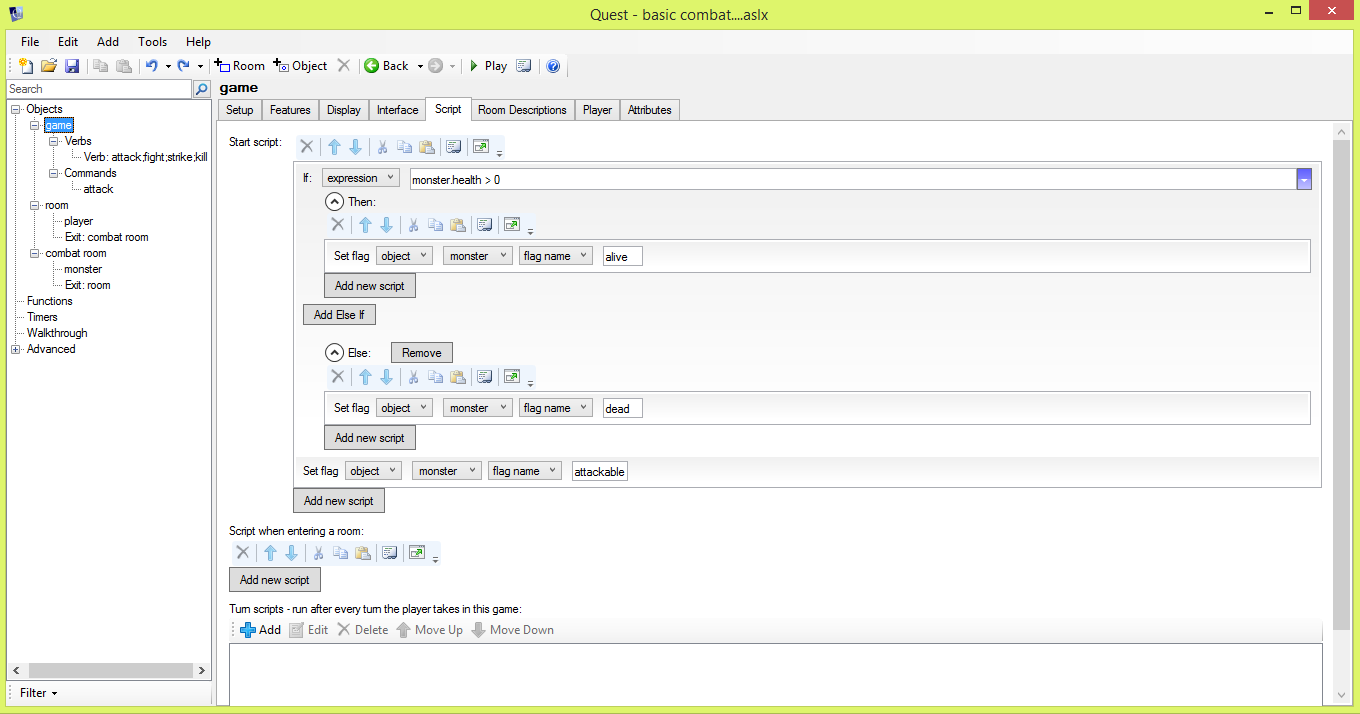The image size is (1360, 714).
Task: Click the Add Else If button
Action: pyautogui.click(x=339, y=315)
